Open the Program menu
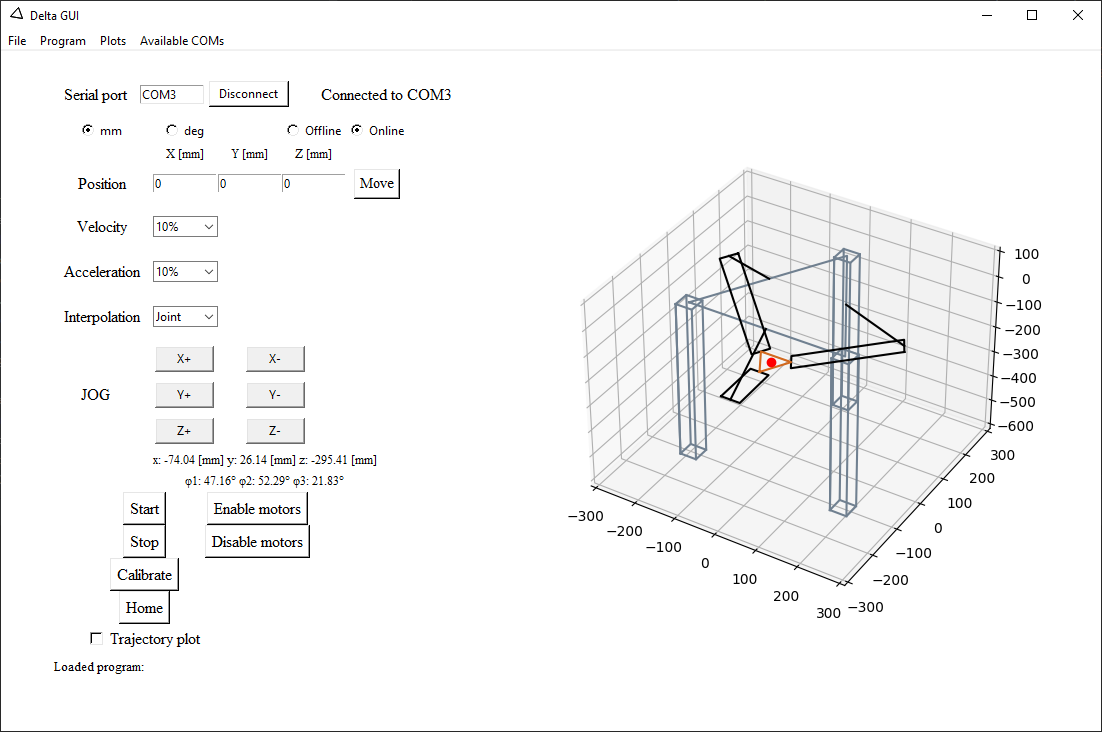 click(63, 41)
